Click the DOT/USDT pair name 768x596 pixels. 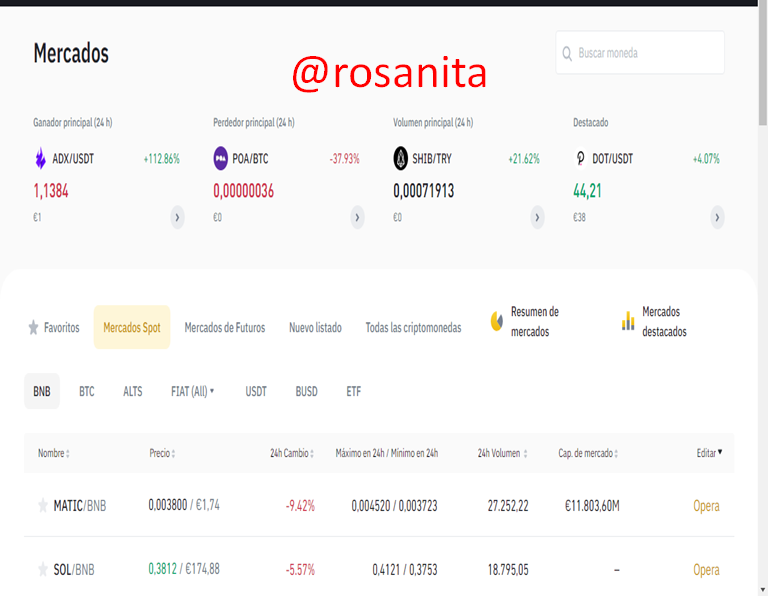[x=613, y=159]
